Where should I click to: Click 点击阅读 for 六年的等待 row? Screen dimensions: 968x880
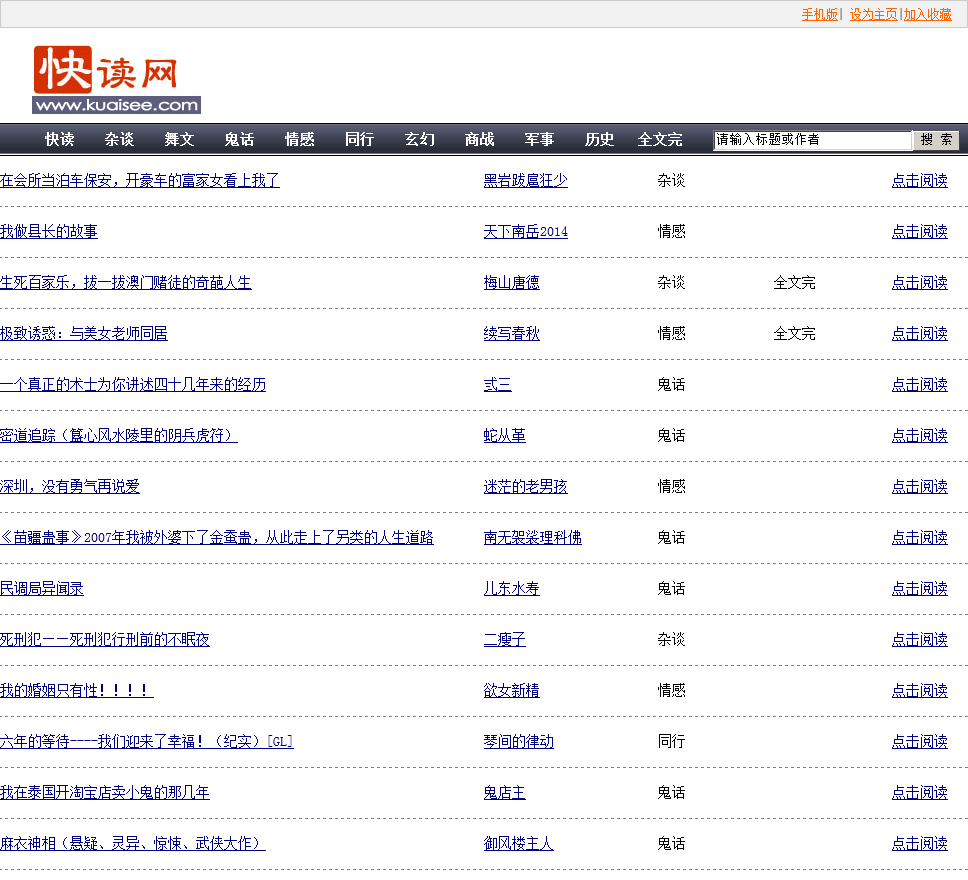919,741
